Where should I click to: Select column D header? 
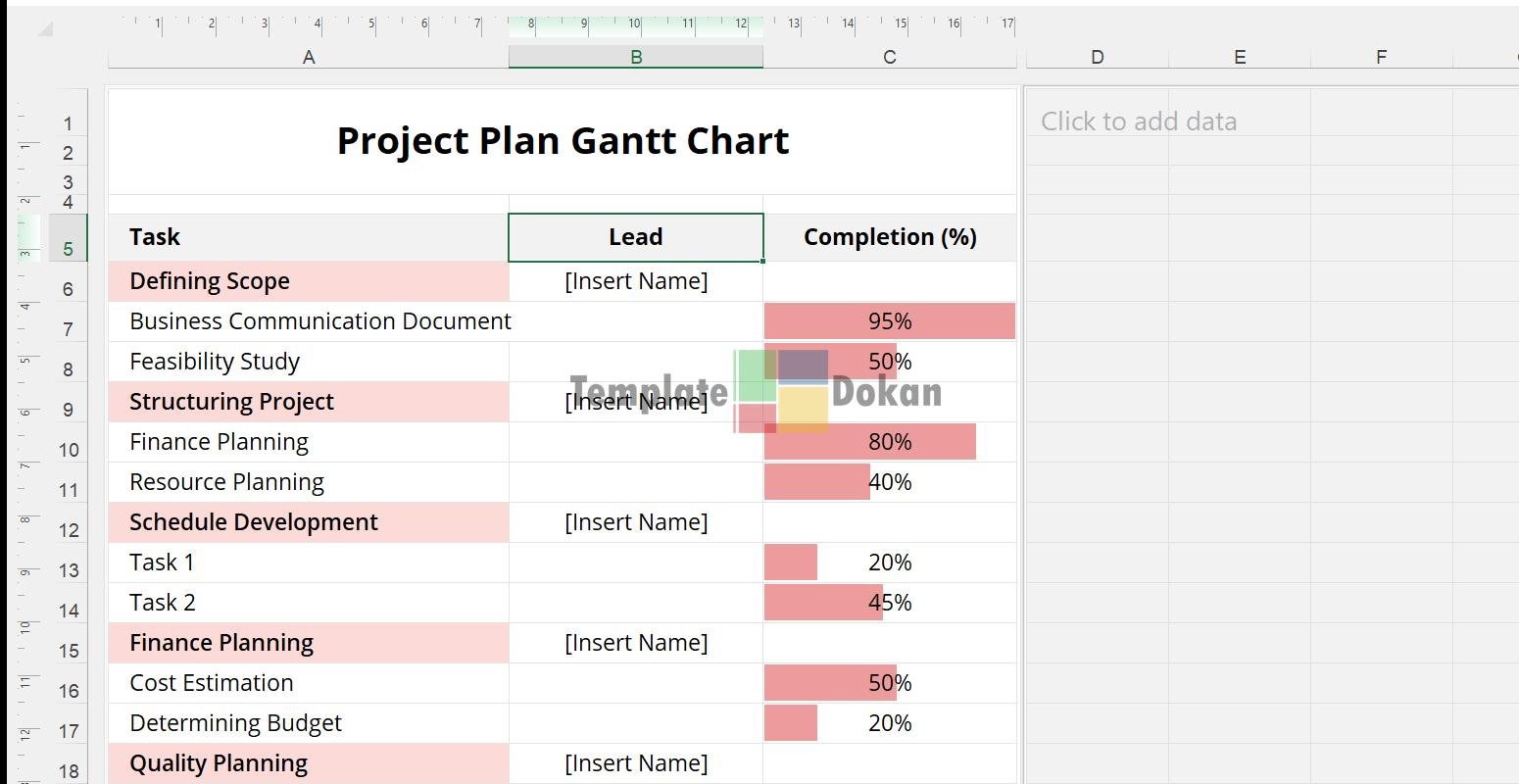[1097, 58]
